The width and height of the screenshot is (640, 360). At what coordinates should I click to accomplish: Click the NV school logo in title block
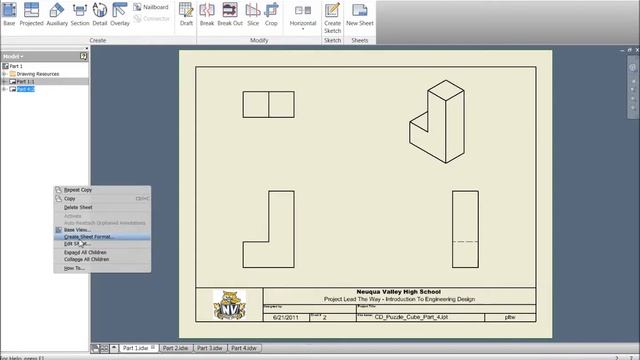[229, 304]
